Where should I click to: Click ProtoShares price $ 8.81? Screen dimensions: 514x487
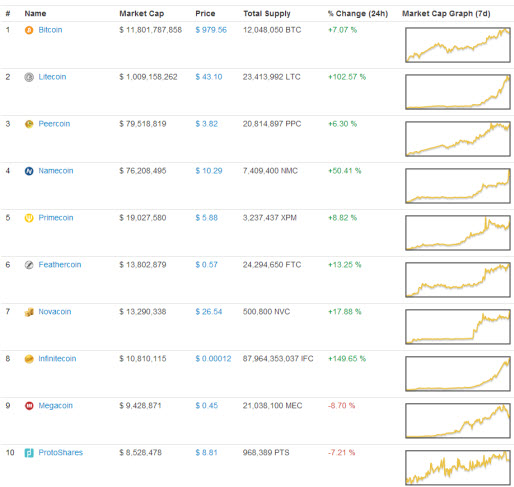(x=207, y=453)
